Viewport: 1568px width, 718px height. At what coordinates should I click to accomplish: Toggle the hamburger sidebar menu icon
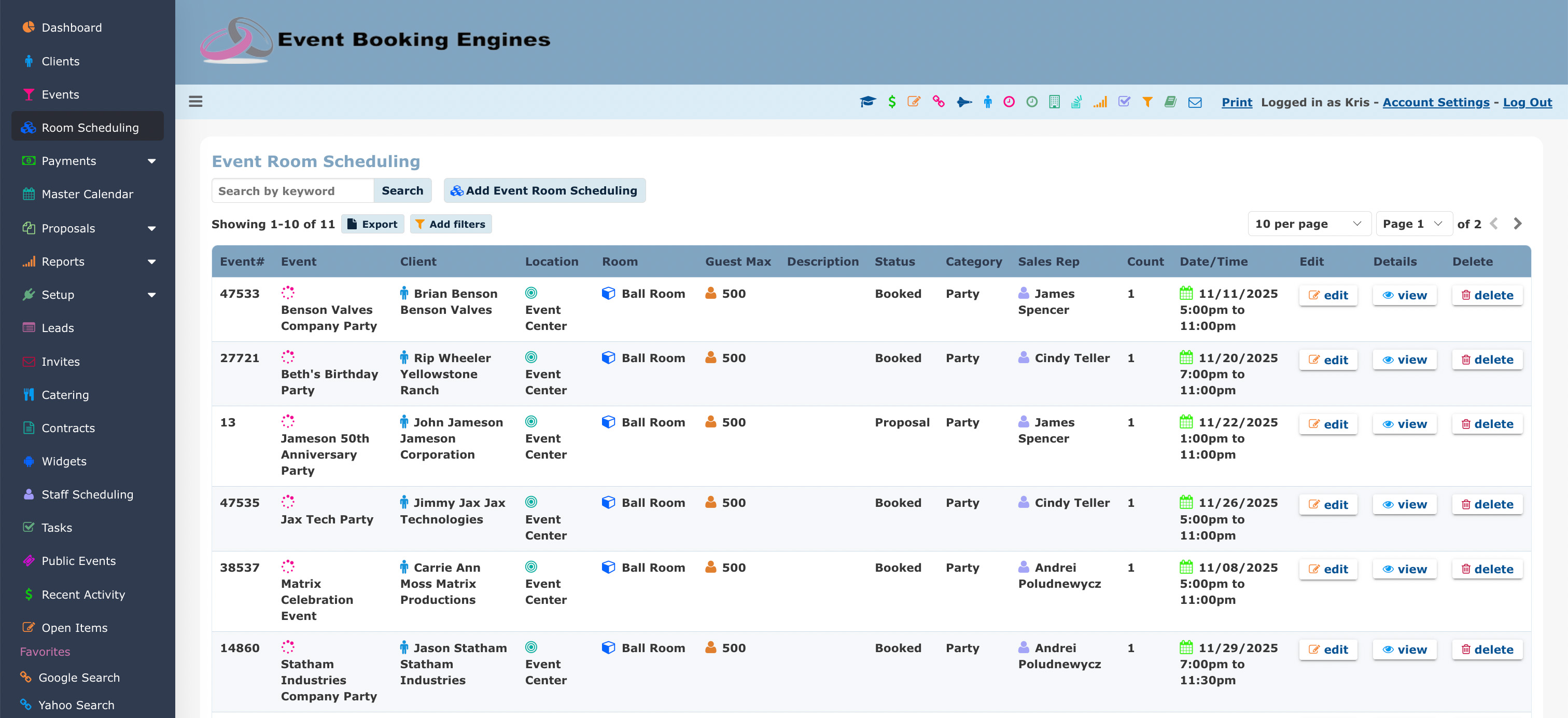(x=195, y=102)
